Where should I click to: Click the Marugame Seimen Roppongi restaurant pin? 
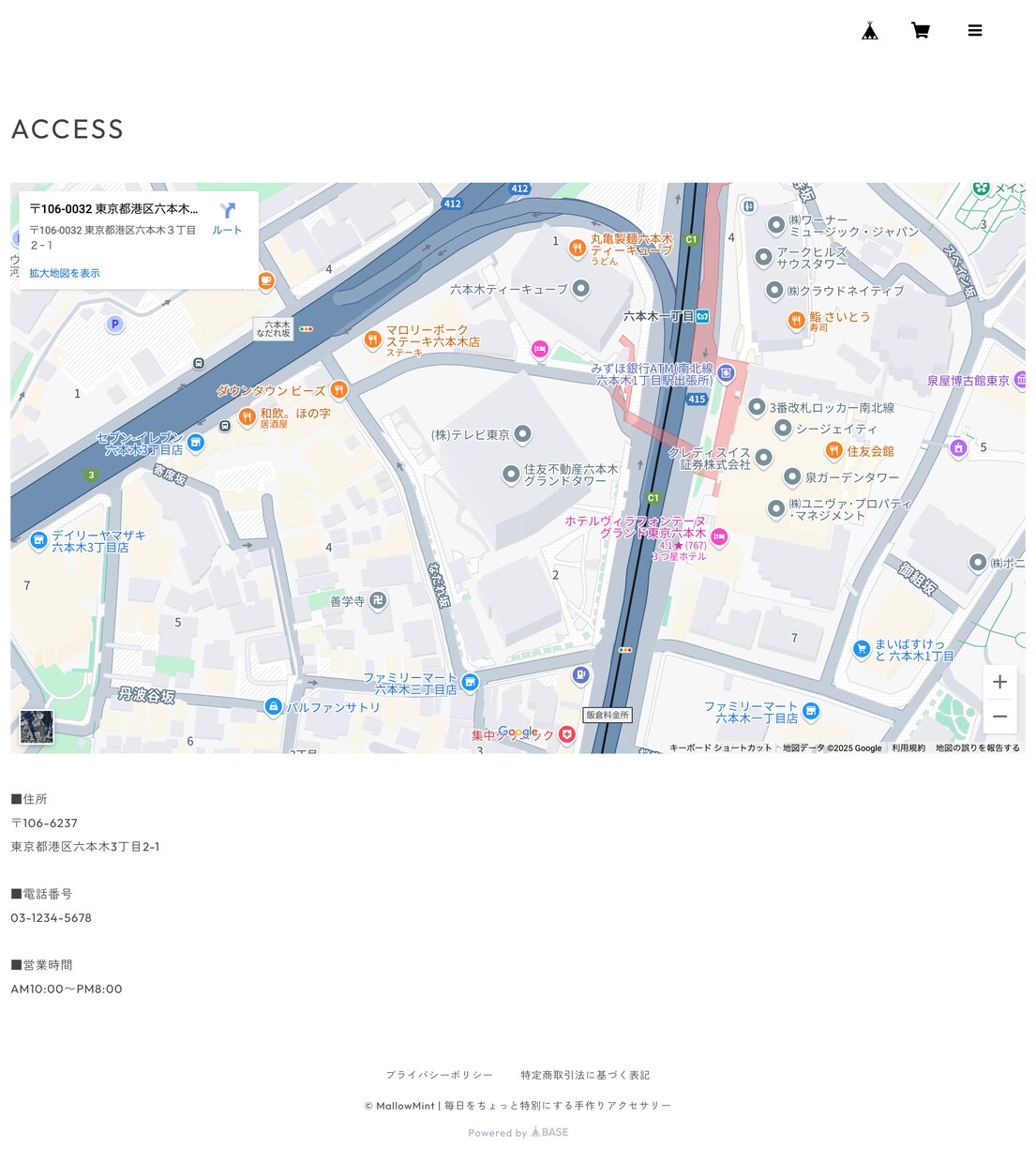click(x=578, y=249)
